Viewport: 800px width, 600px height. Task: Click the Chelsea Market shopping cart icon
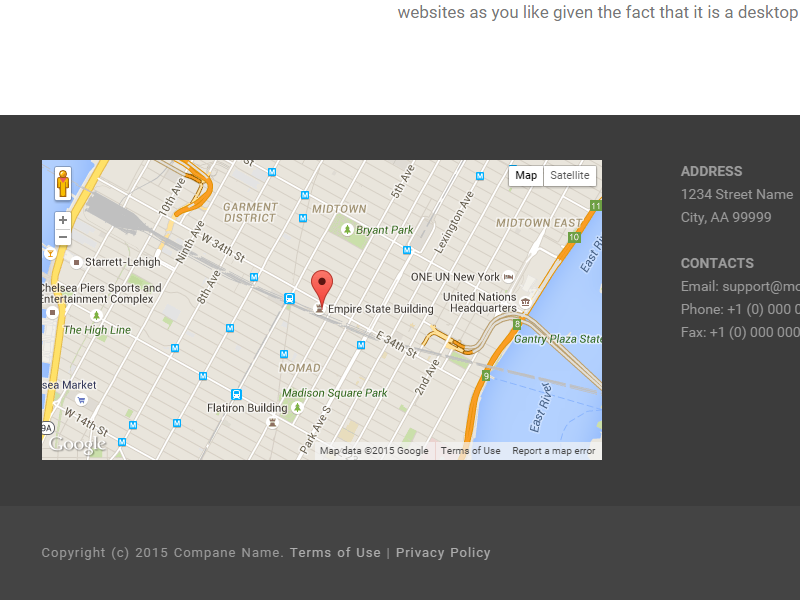82,400
